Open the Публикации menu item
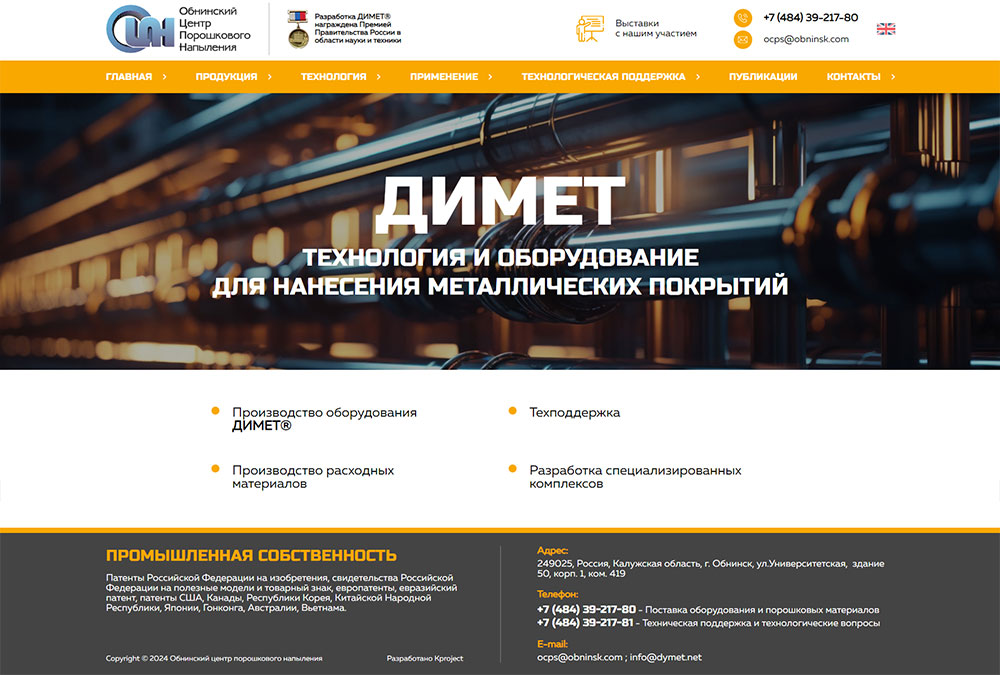The width and height of the screenshot is (1000, 675). pos(763,77)
